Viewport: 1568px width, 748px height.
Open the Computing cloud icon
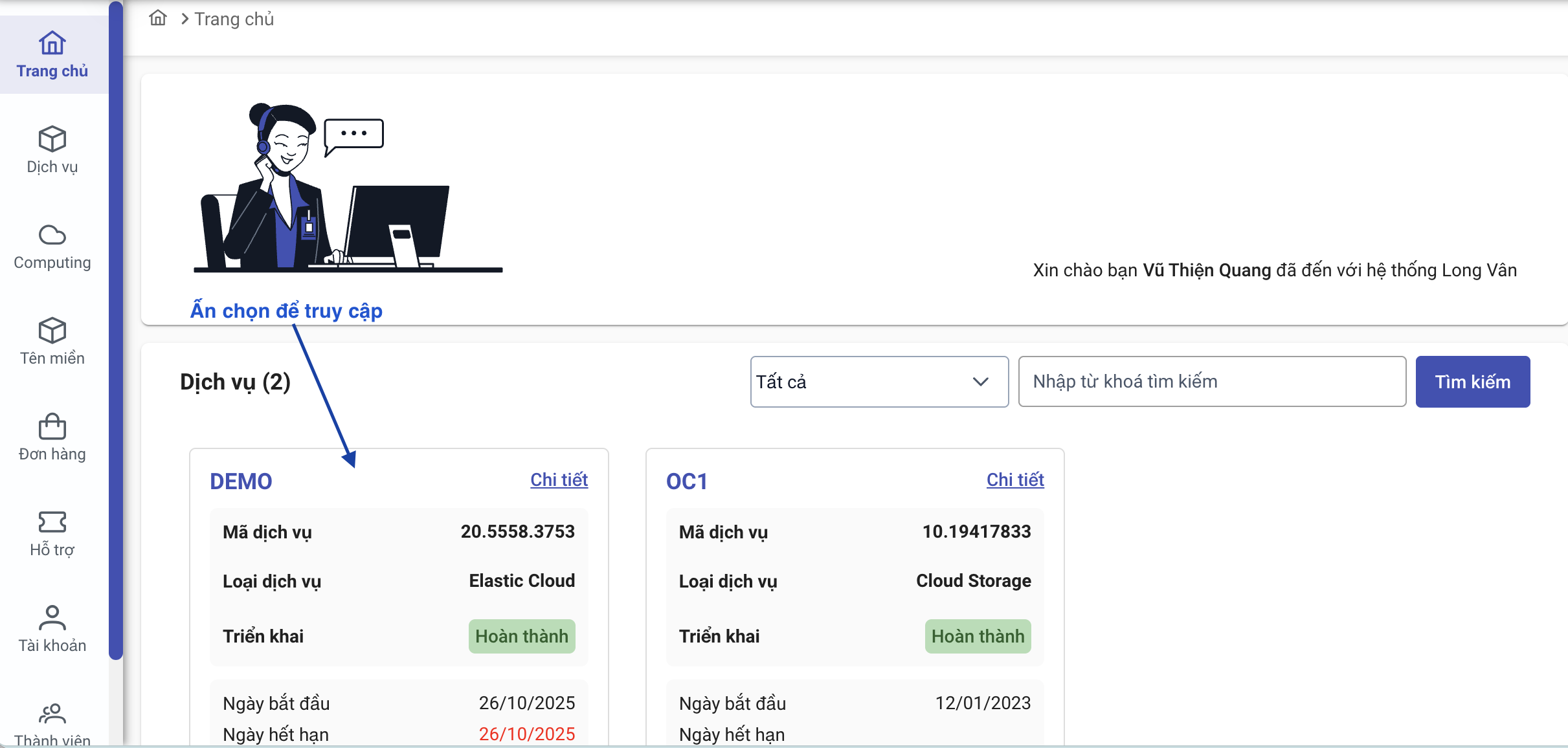click(52, 235)
